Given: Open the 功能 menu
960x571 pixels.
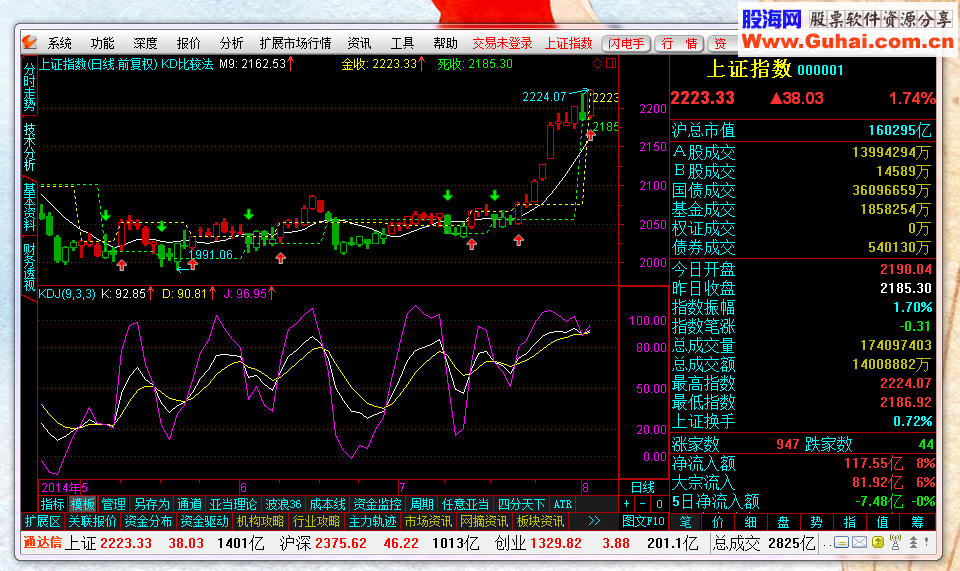Looking at the screenshot, I should (102, 43).
